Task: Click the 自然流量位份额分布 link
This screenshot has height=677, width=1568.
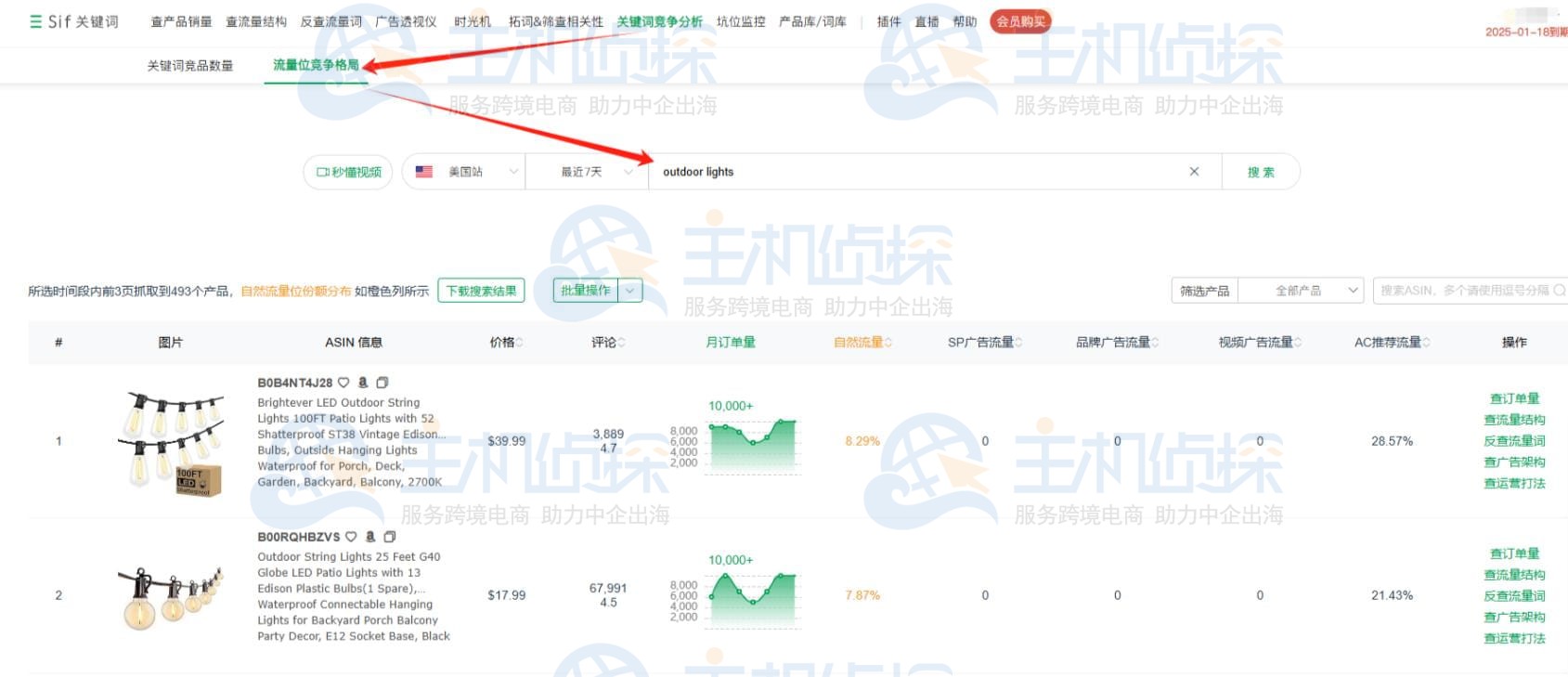Action: (x=296, y=292)
